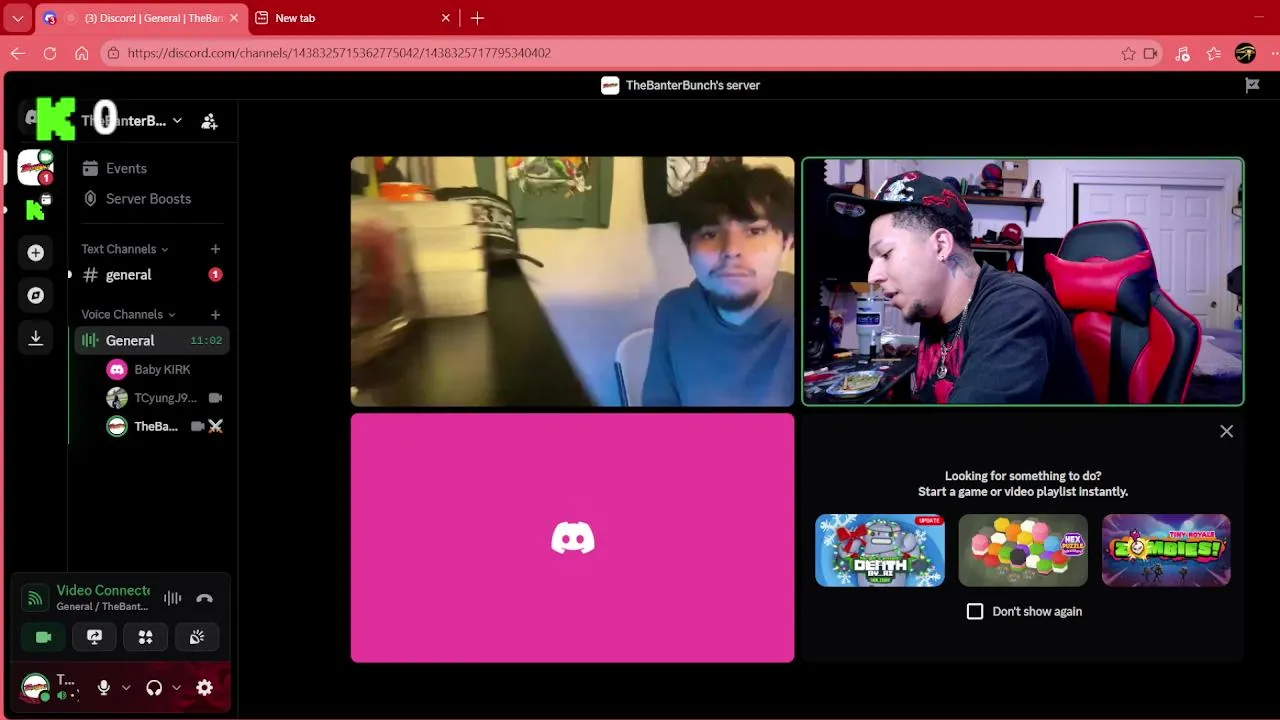Close the New tab browser tab
Screen dimensions: 1280x720
pyautogui.click(x=446, y=18)
